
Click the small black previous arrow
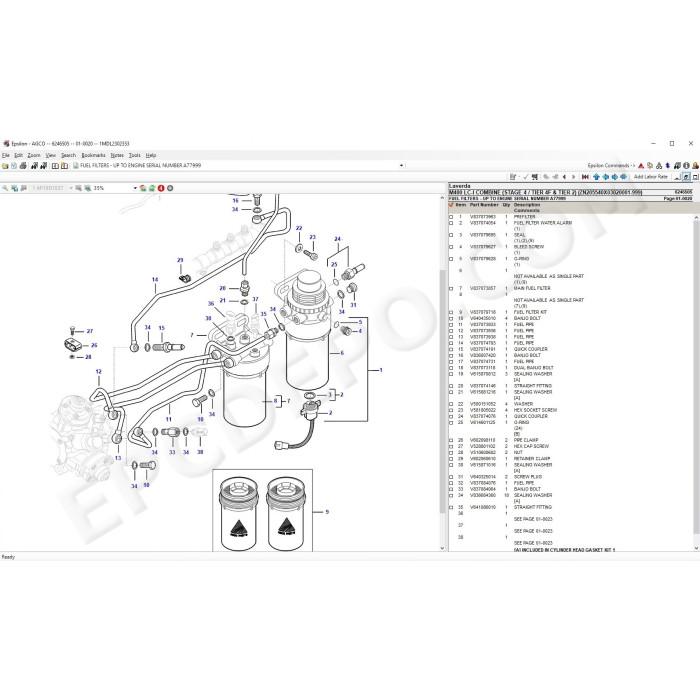tap(565, 177)
